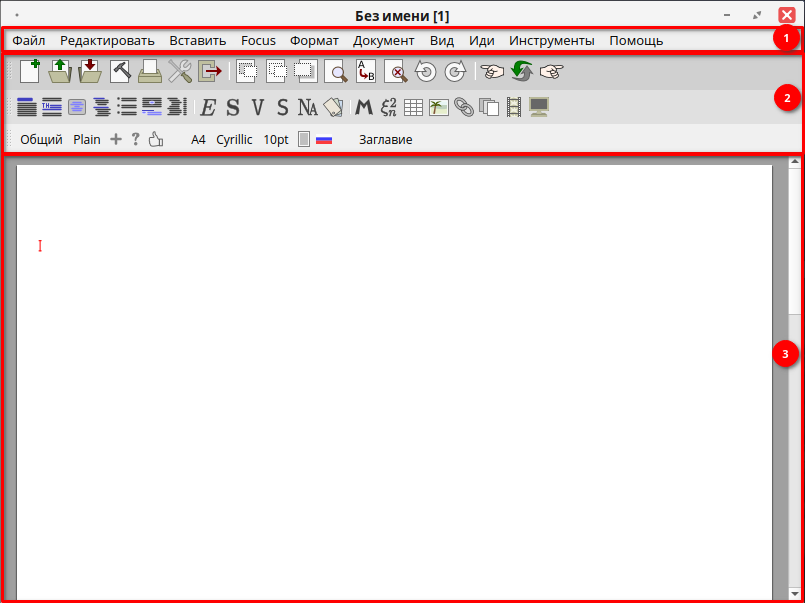Open the Инструменты menu
Image resolution: width=805 pixels, height=603 pixels.
pos(551,41)
